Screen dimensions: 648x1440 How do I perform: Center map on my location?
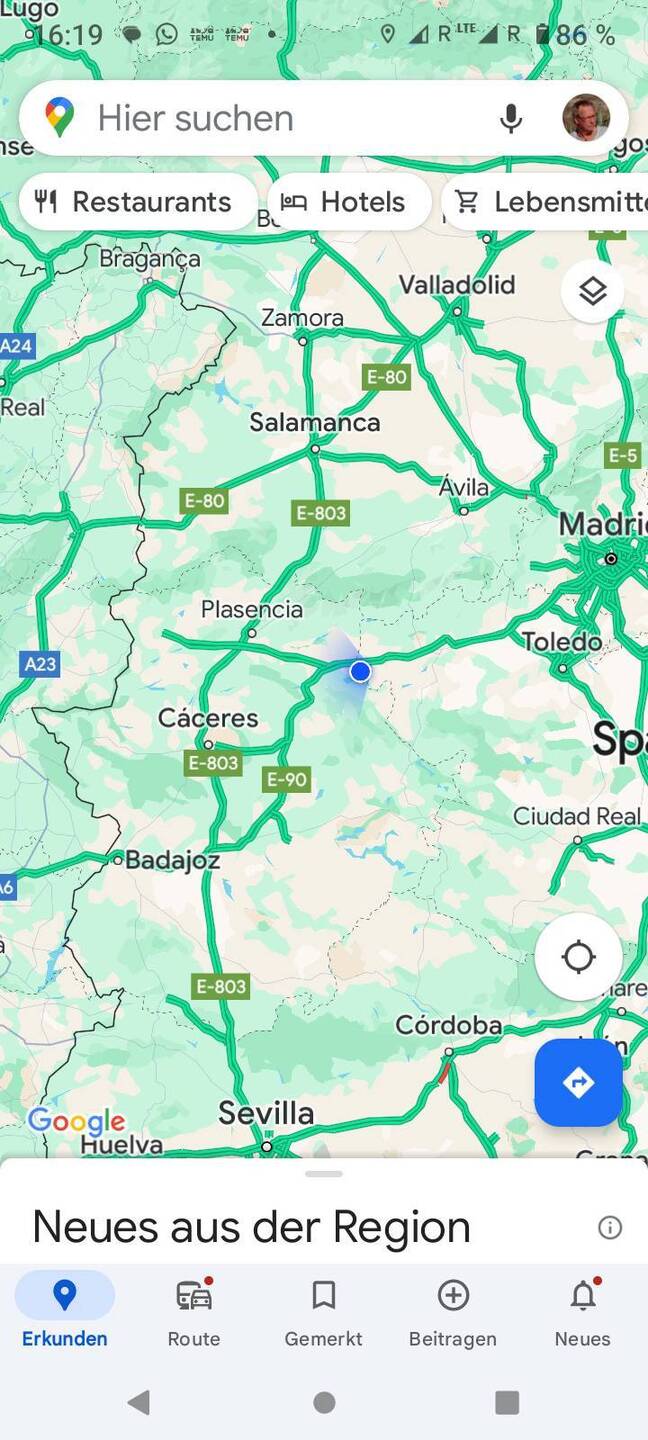(578, 957)
